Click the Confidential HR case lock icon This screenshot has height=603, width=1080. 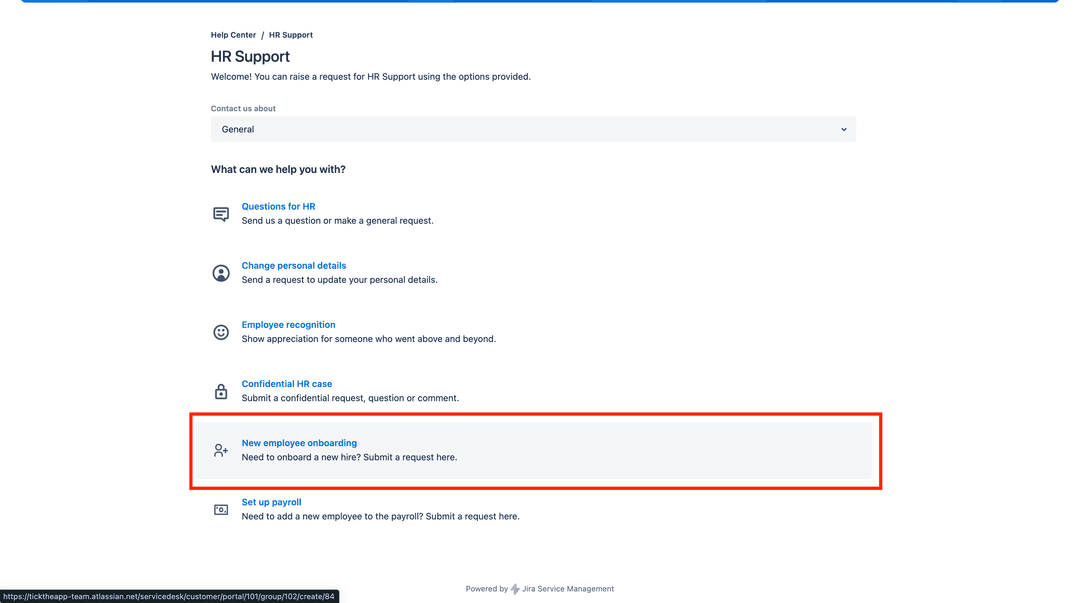(x=221, y=391)
